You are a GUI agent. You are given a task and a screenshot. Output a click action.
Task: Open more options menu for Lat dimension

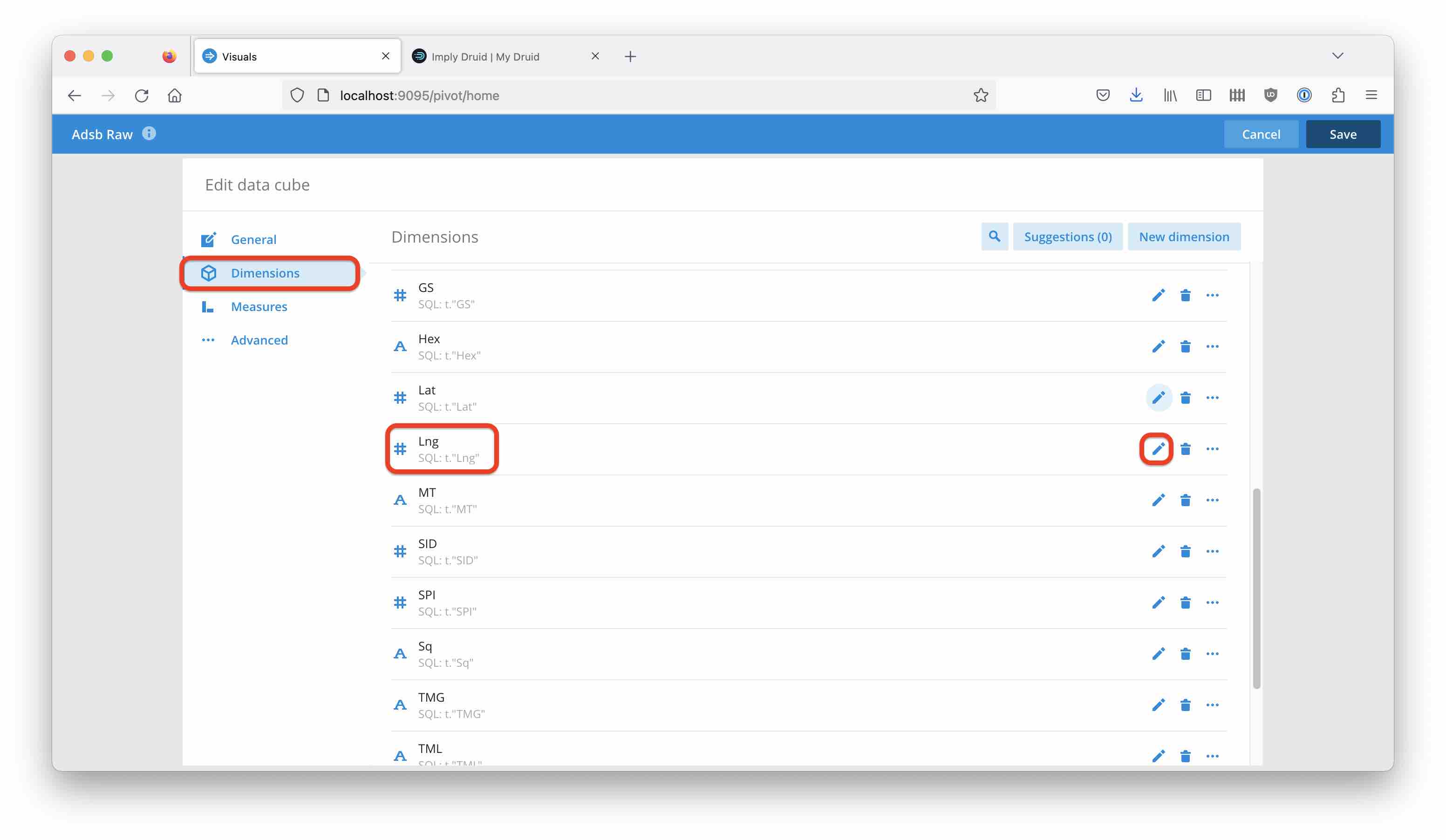click(1212, 398)
